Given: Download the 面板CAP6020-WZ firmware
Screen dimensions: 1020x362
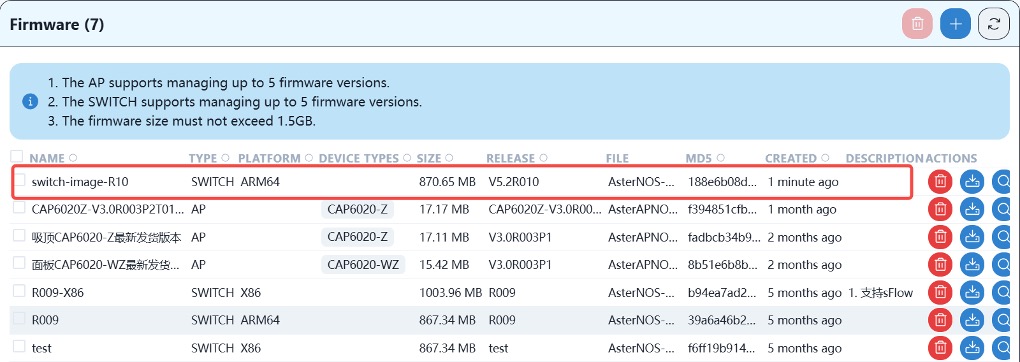Looking at the screenshot, I should [972, 265].
